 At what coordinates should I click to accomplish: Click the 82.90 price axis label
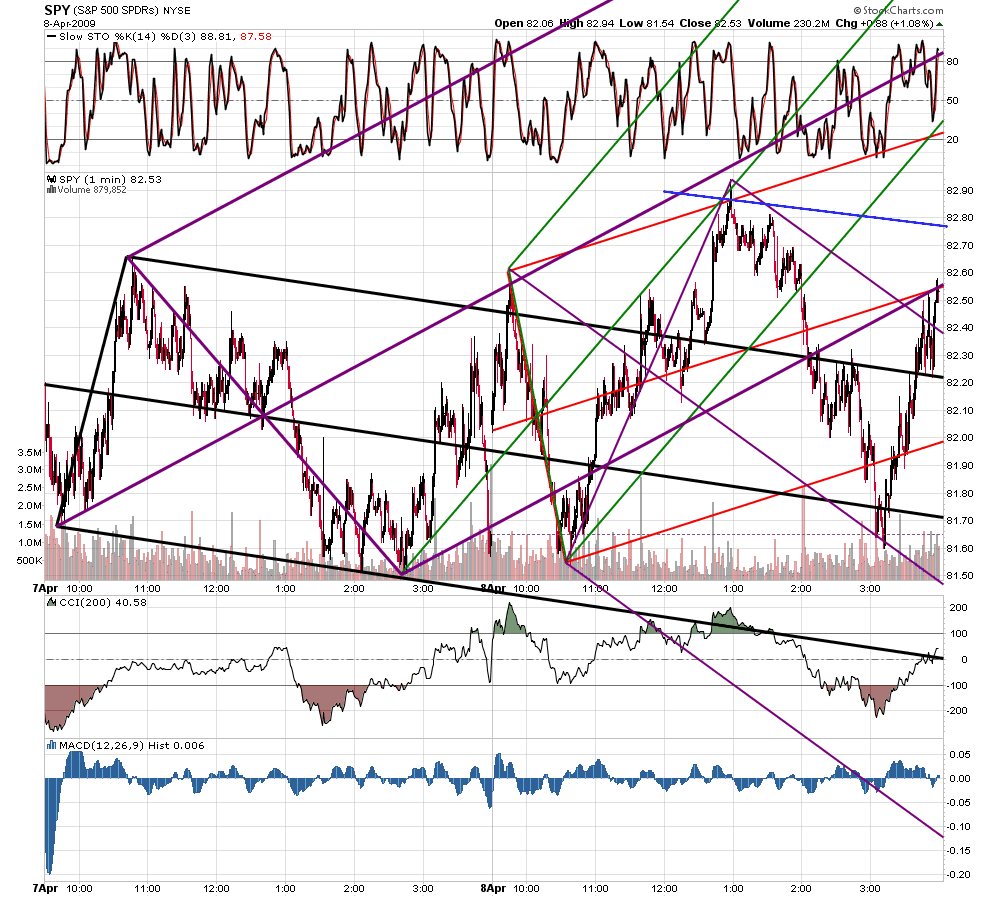pos(960,191)
